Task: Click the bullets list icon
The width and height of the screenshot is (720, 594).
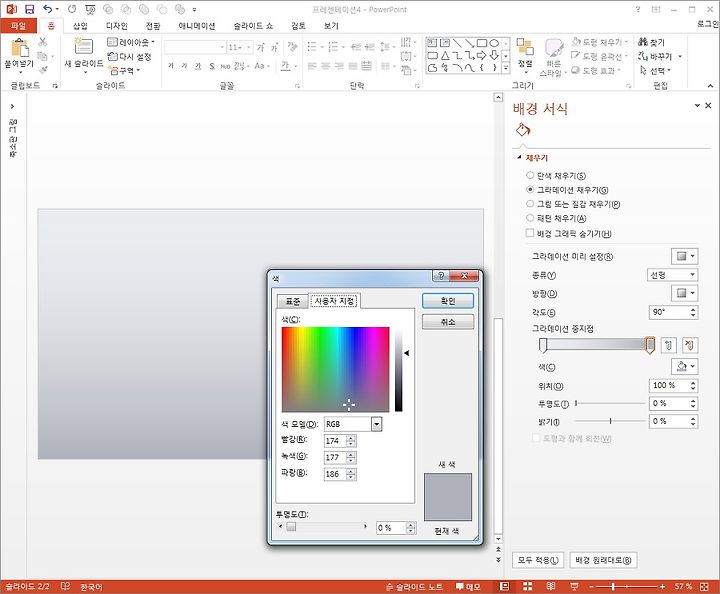Action: 312,46
